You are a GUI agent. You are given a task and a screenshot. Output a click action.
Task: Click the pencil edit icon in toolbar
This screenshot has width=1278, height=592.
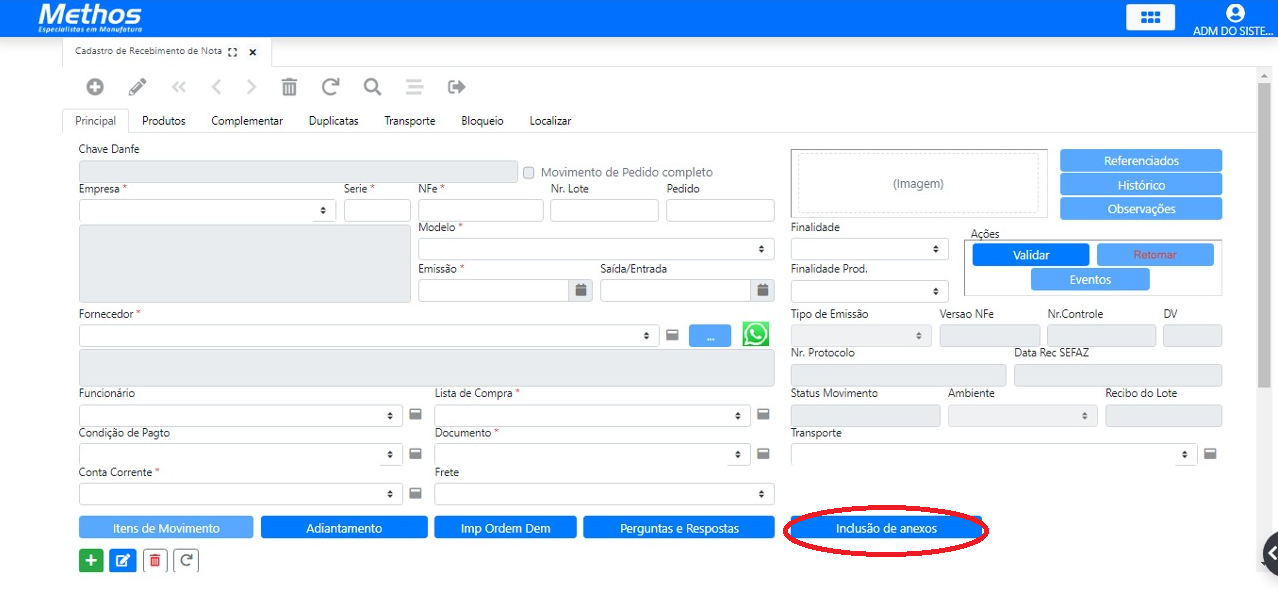coord(137,87)
